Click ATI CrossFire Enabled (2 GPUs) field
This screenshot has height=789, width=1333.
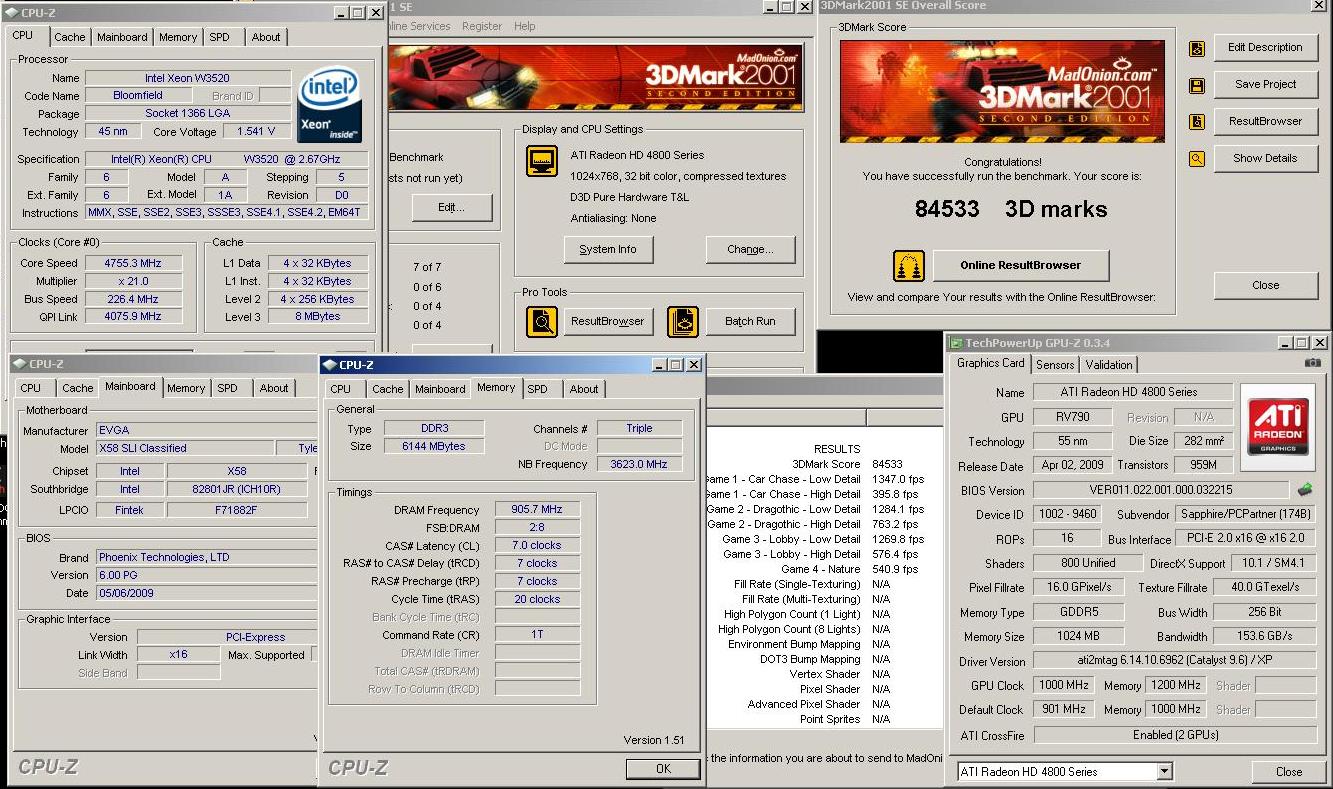click(1174, 734)
